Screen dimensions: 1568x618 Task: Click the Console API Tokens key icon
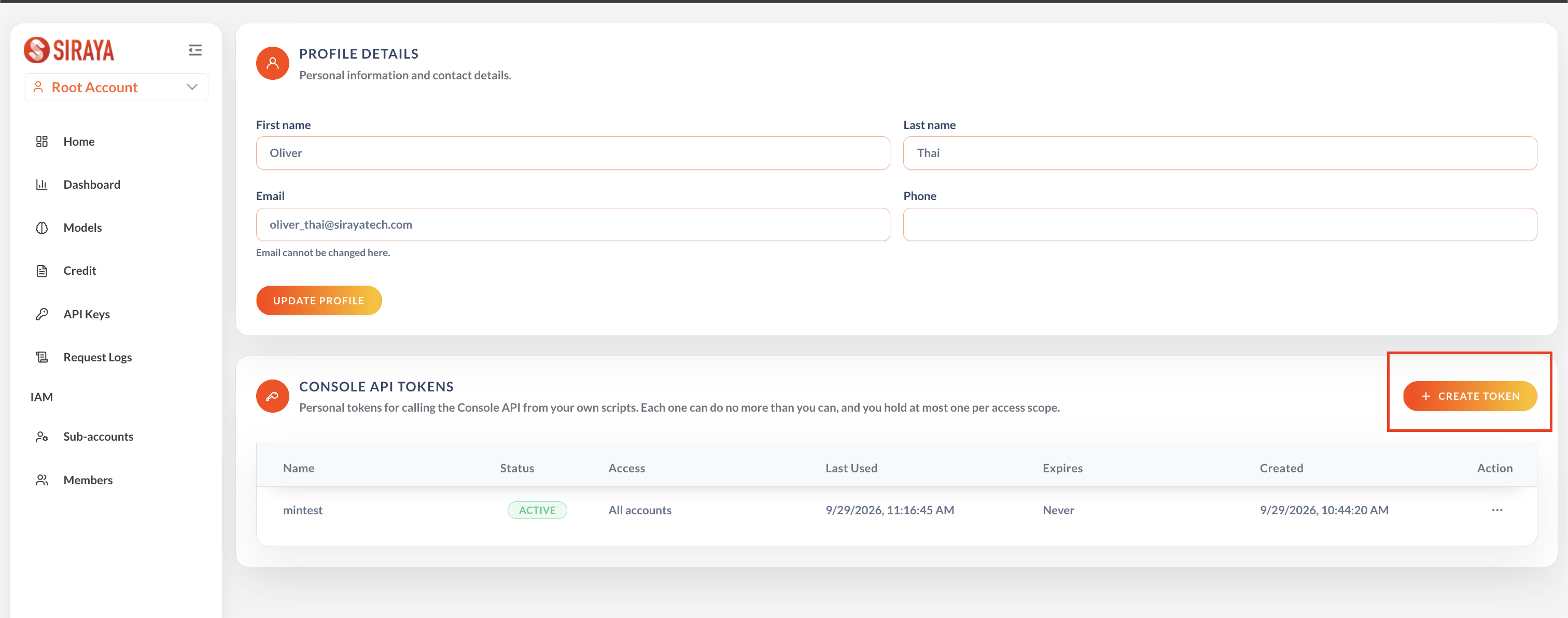coord(272,397)
